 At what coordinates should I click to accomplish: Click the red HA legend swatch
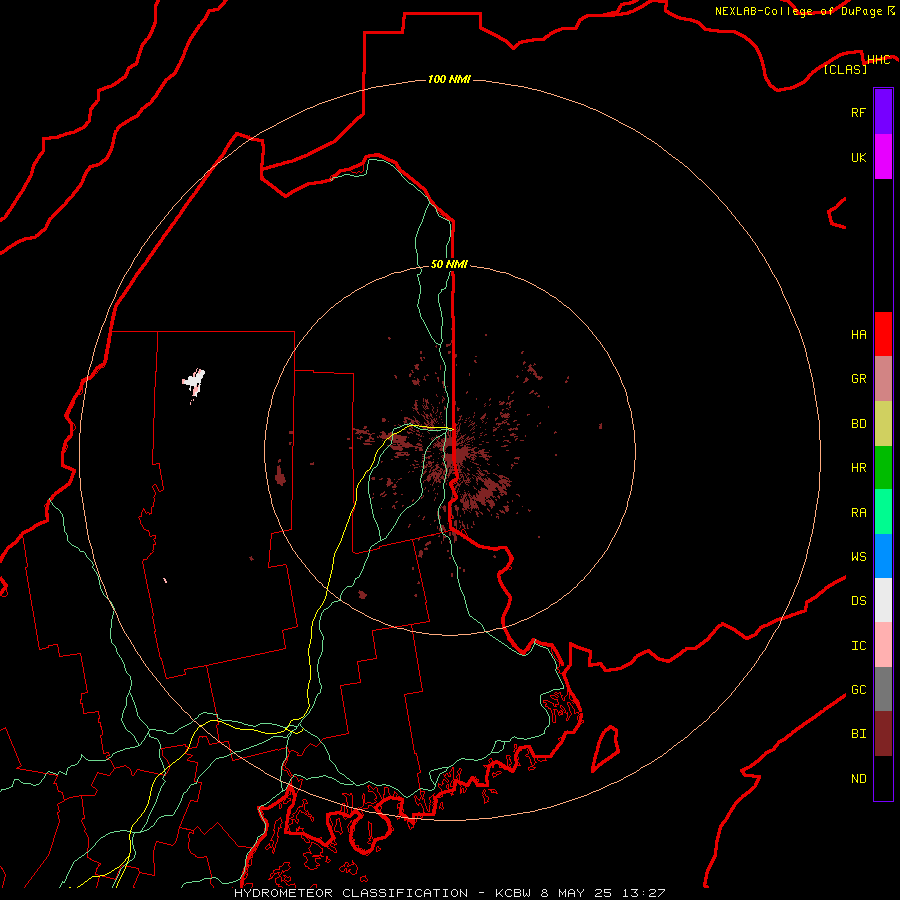click(883, 334)
